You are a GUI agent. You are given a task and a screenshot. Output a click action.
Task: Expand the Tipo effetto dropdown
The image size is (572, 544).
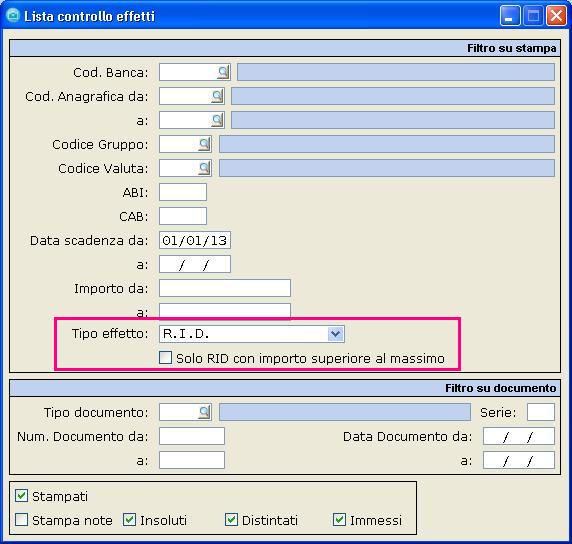click(335, 334)
